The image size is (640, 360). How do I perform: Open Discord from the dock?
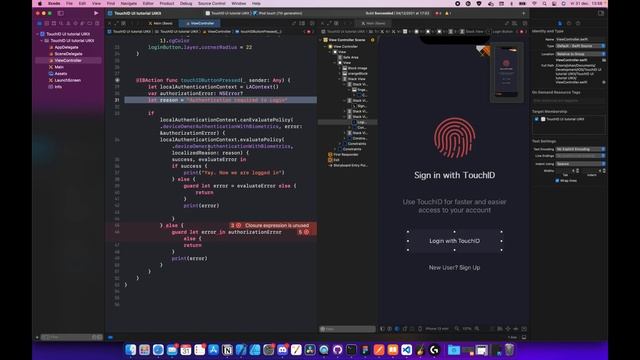(x=282, y=350)
